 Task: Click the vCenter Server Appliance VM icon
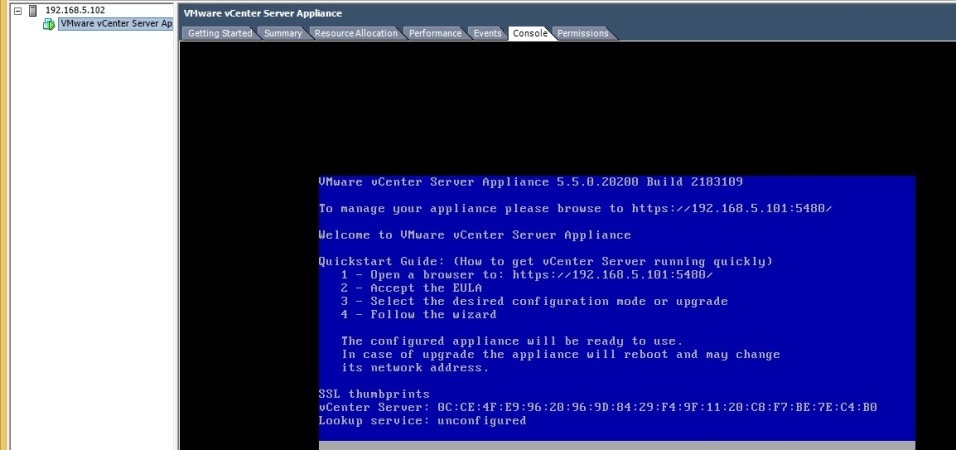[x=49, y=24]
